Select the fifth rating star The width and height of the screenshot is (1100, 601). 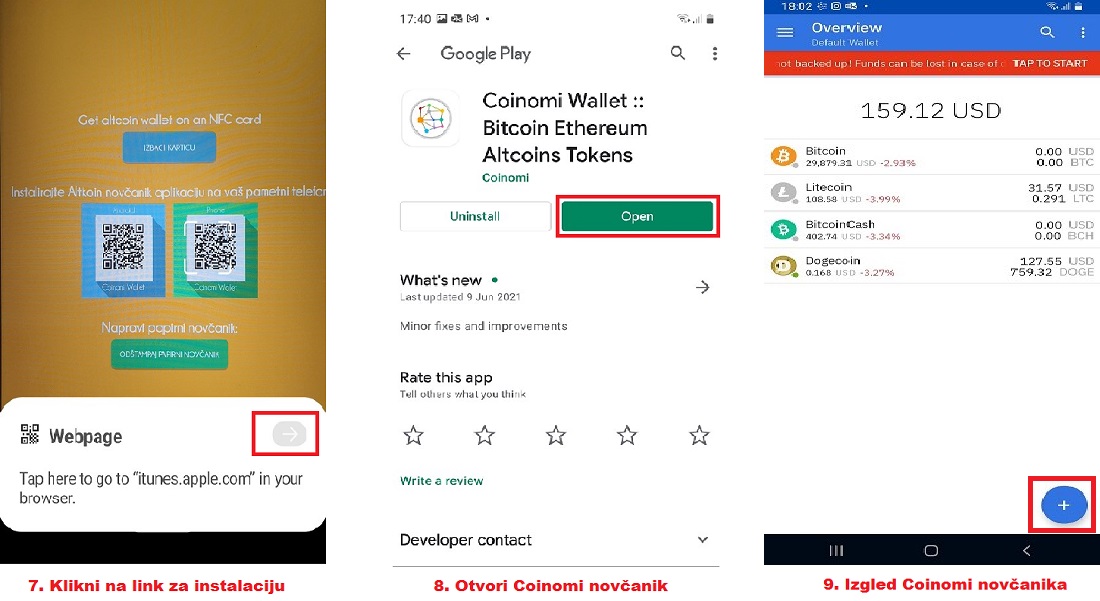coord(699,435)
